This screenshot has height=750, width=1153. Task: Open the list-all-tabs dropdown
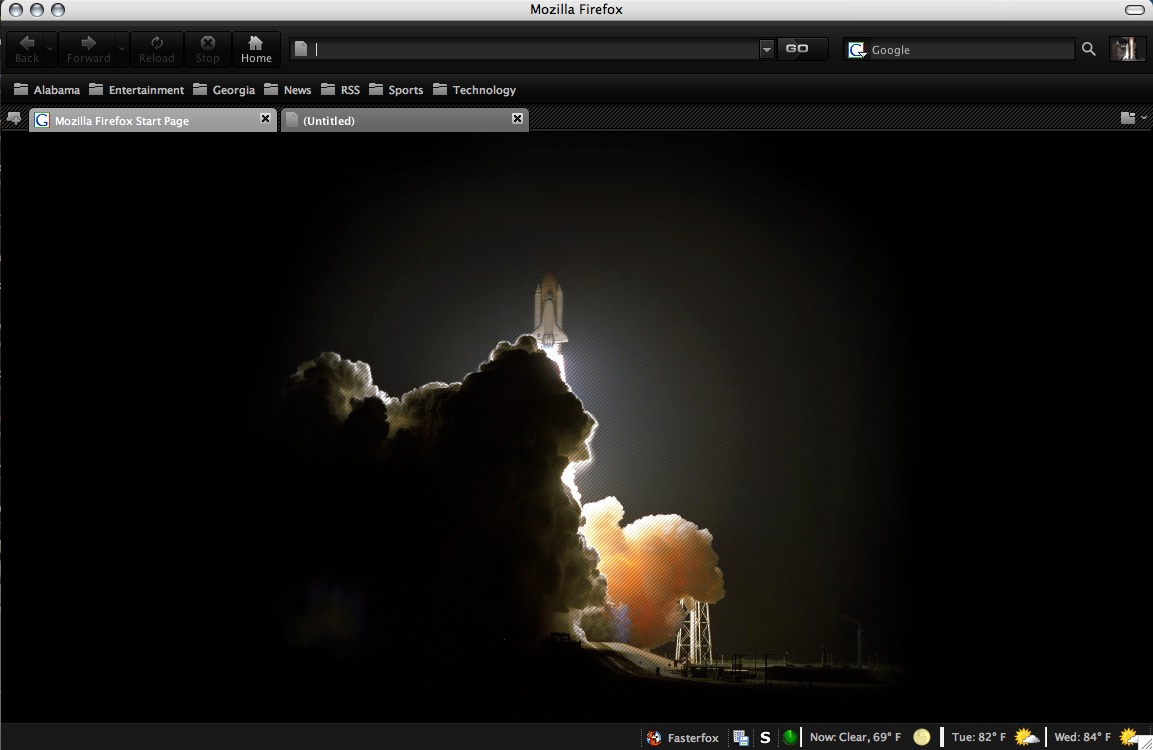[x=1133, y=118]
